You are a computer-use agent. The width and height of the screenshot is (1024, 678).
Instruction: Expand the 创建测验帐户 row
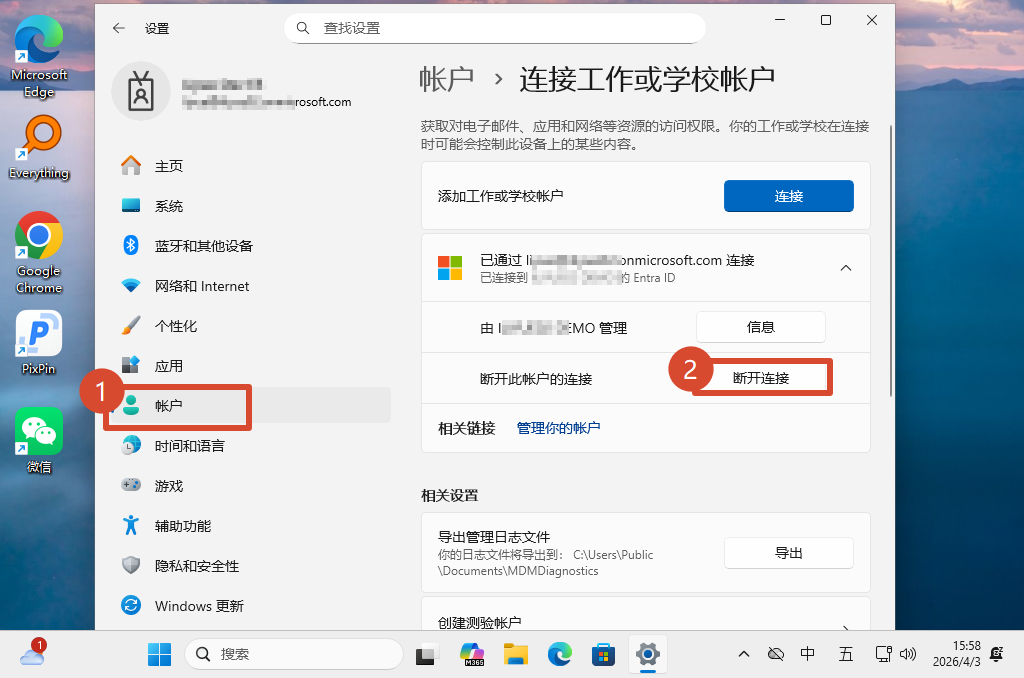(x=845, y=623)
